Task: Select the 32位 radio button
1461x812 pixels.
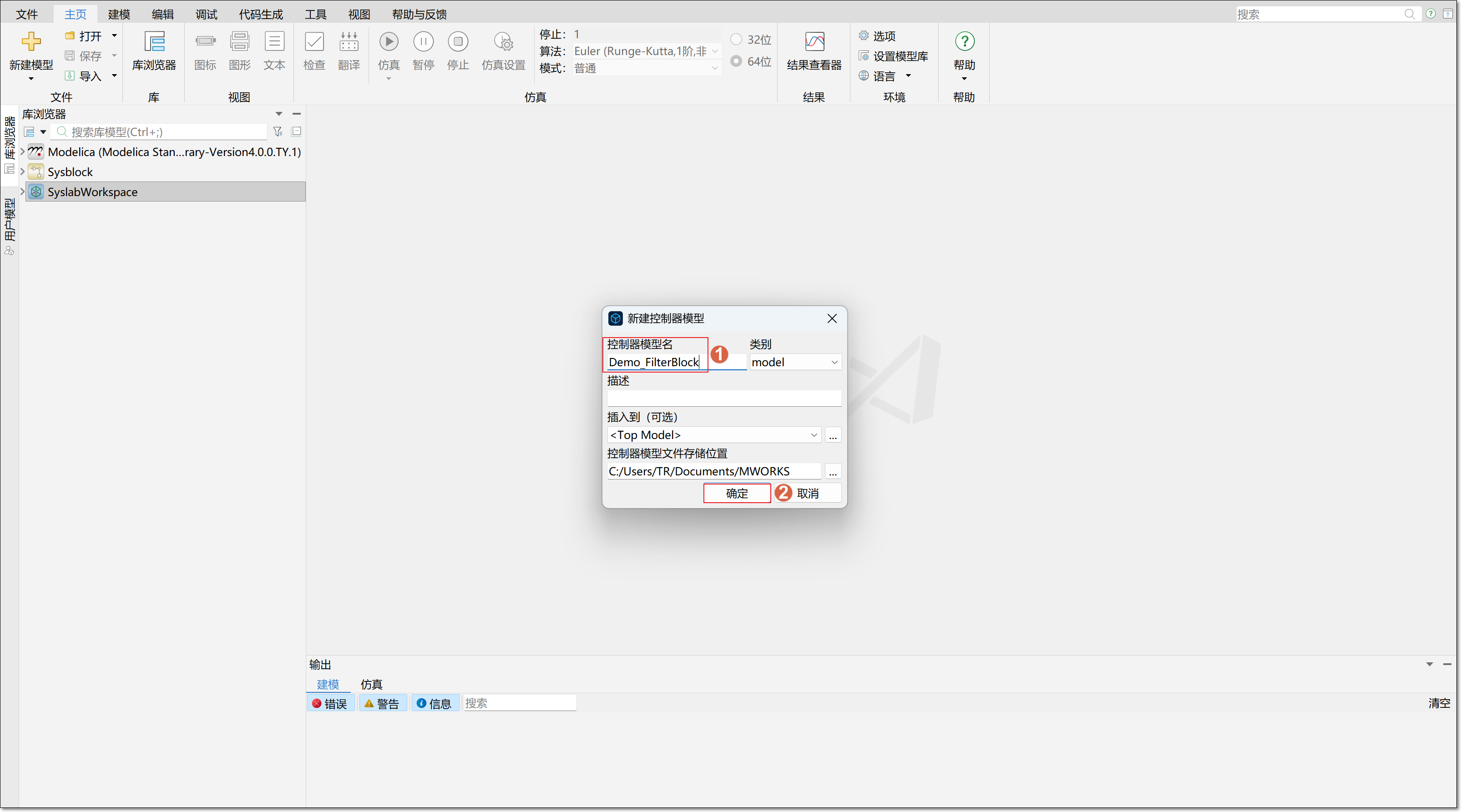Action: [736, 39]
